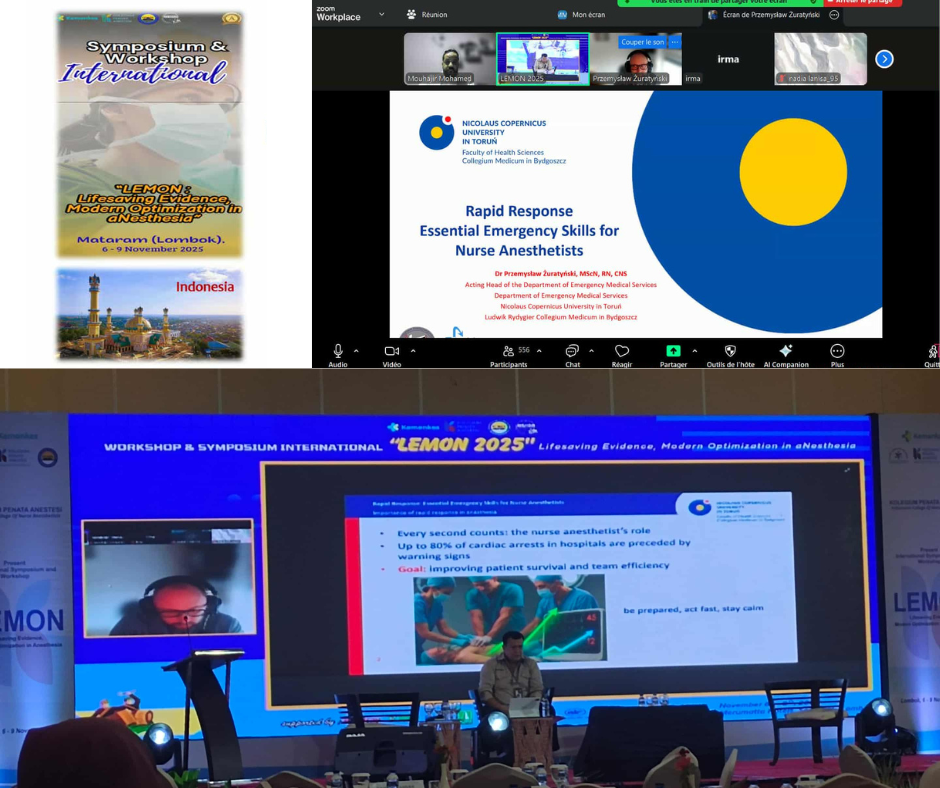940x788 pixels.
Task: Expand the audio options arrow
Action: [x=357, y=351]
